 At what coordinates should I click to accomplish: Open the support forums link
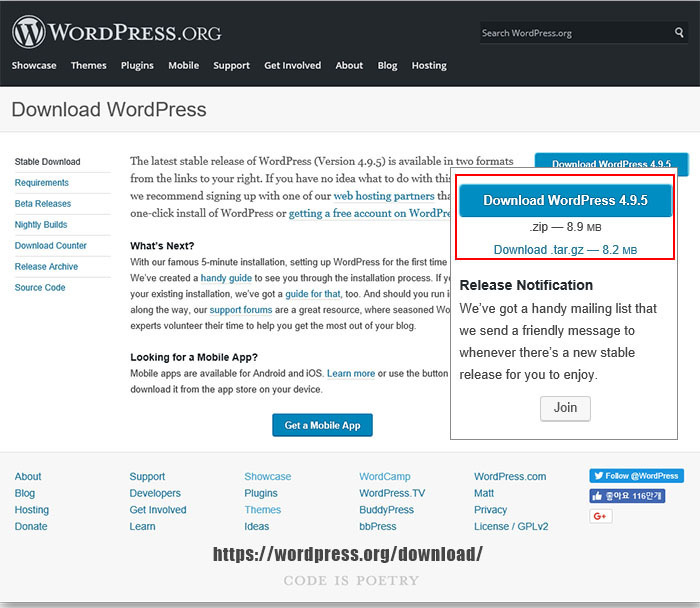point(241,310)
